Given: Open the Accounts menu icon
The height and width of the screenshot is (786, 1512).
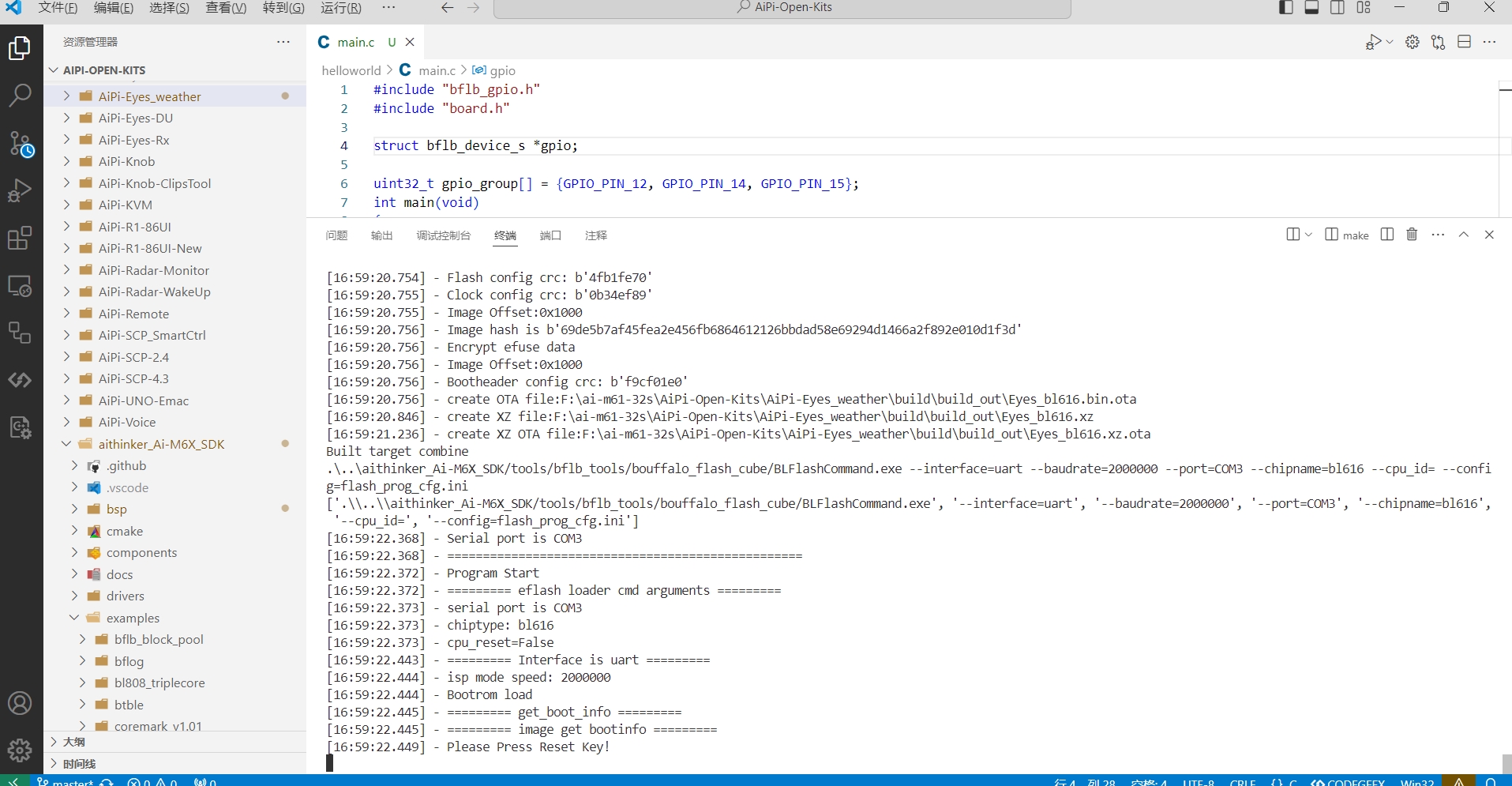Looking at the screenshot, I should click(20, 703).
